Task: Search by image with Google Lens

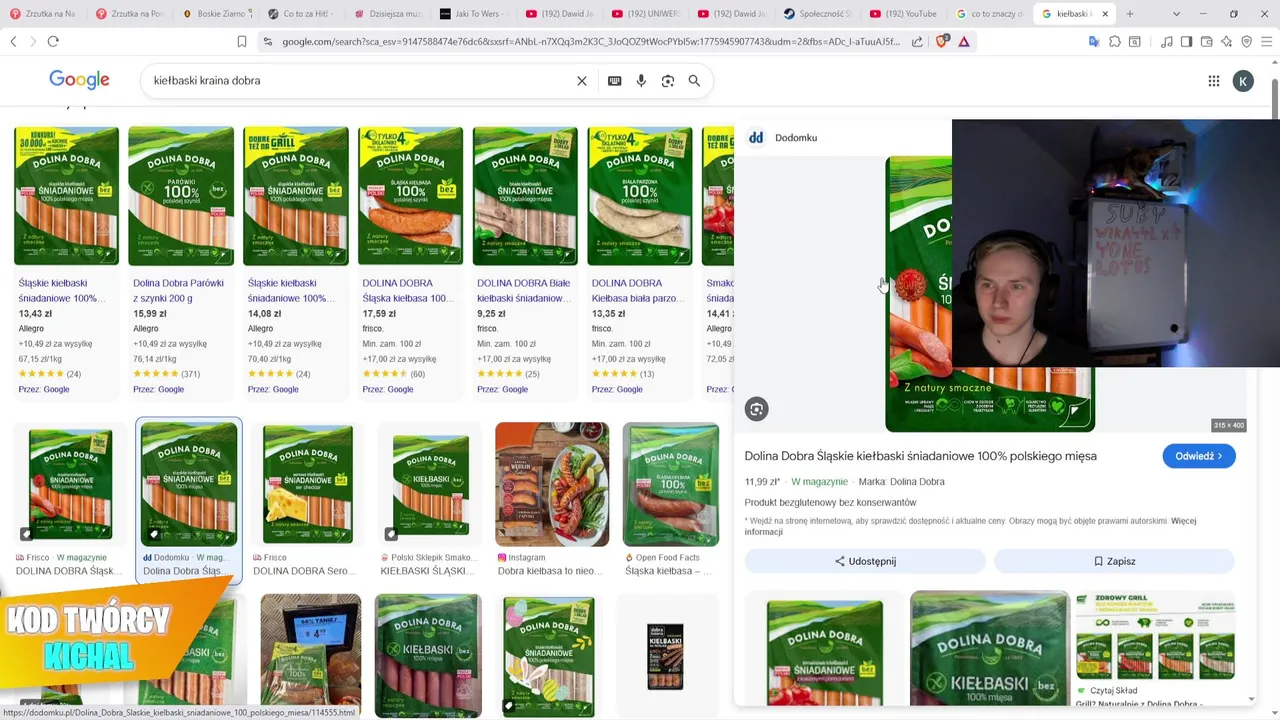Action: coord(668,81)
